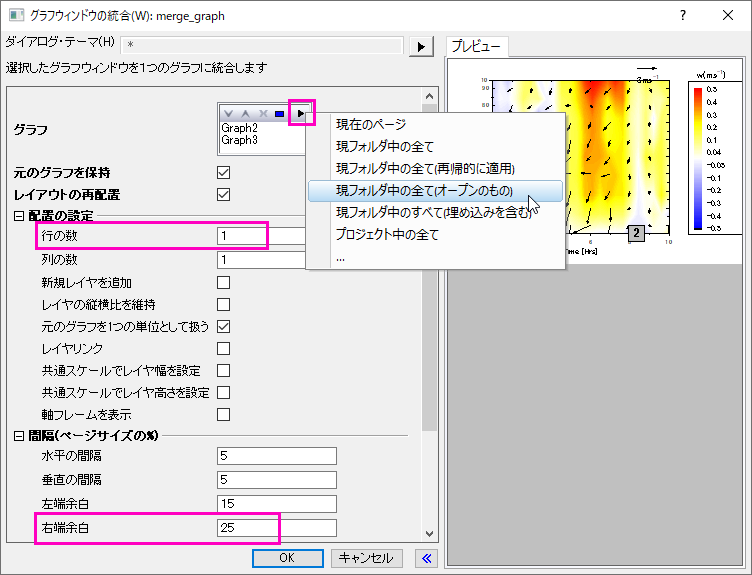The height and width of the screenshot is (575, 752).
Task: Switch to the プレビュー tab
Action: 476,47
